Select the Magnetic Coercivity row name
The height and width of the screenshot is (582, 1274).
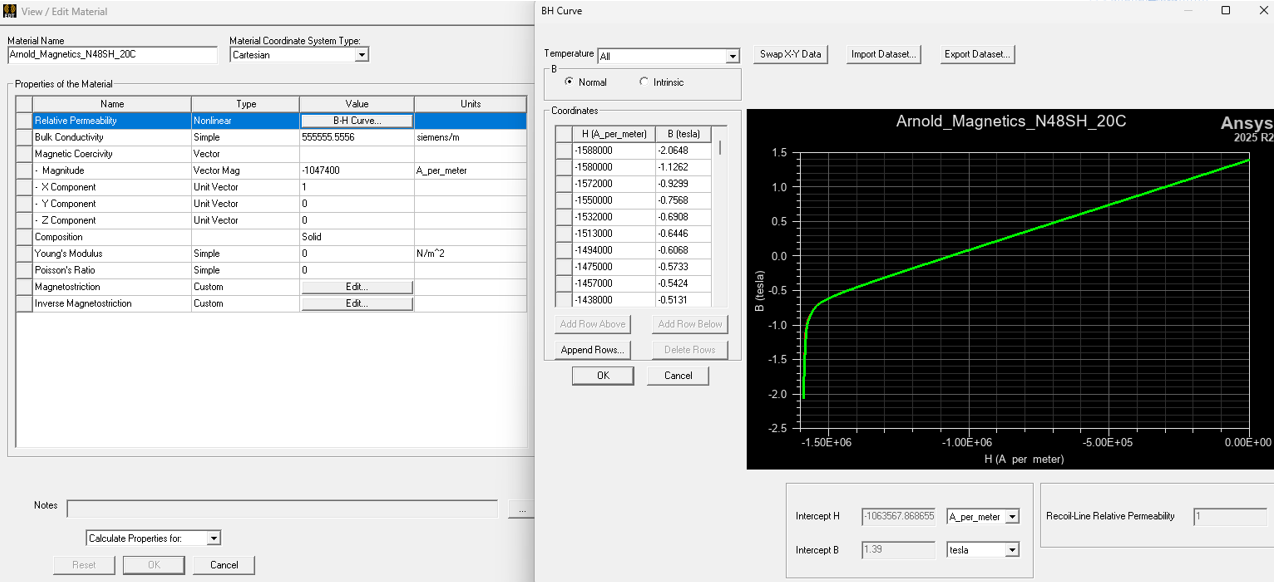pyautogui.click(x=112, y=154)
